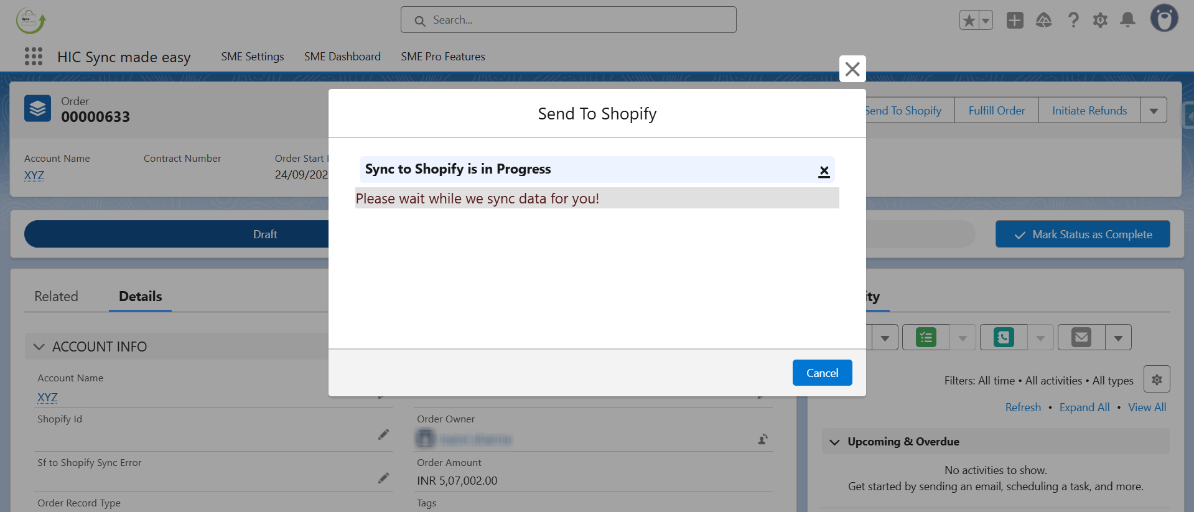Click the Fulfill Order button
This screenshot has width=1194, height=512.
pyautogui.click(x=996, y=111)
